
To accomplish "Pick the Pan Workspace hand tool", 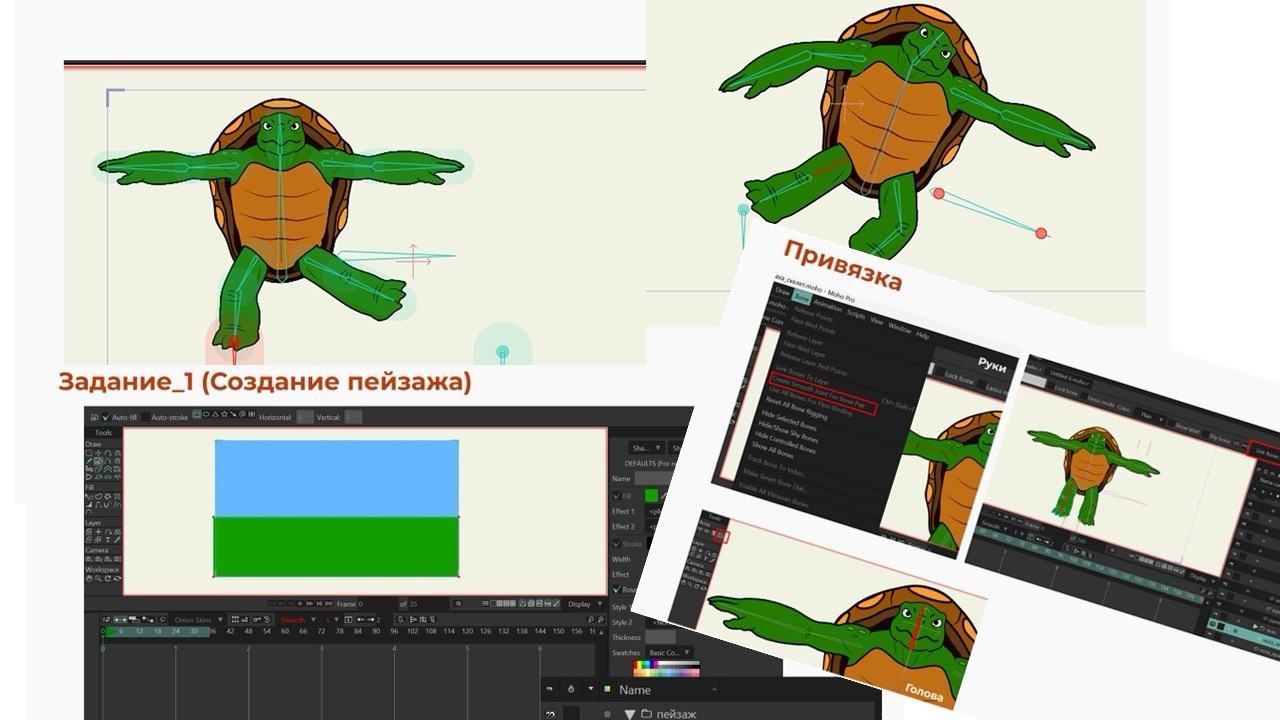I will click(89, 580).
